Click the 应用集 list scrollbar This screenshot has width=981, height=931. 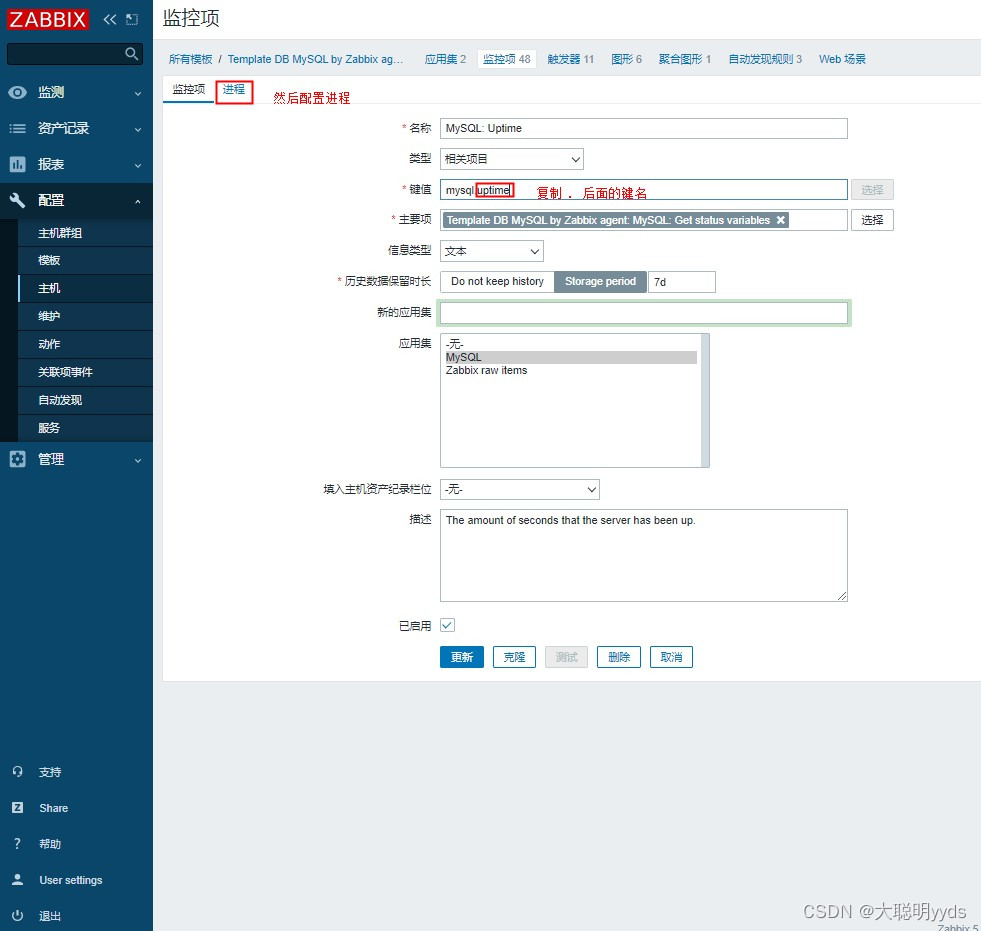(705, 400)
